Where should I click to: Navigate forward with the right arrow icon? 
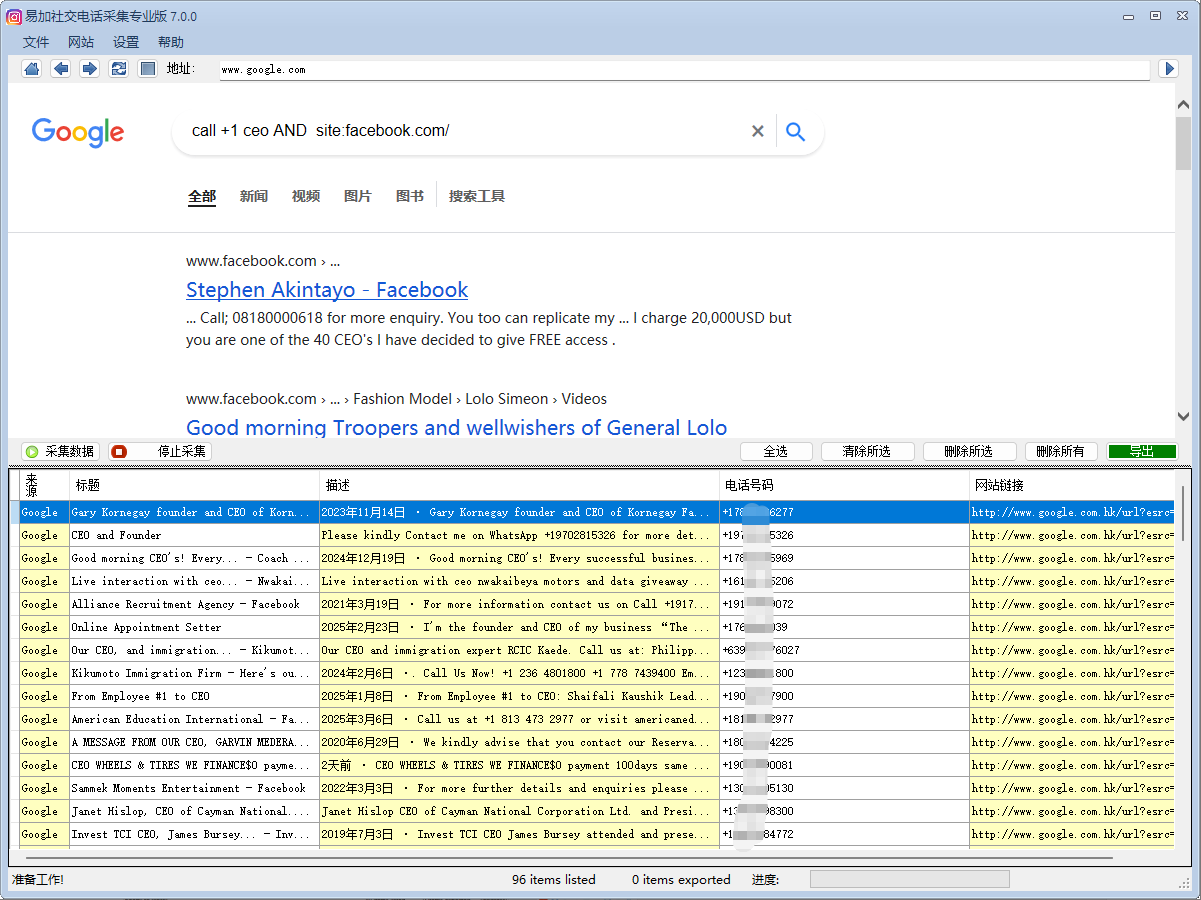click(90, 69)
